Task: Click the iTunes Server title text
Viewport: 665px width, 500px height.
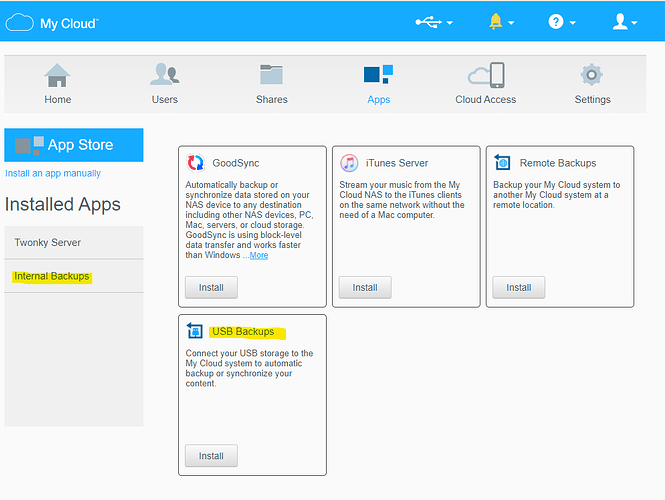Action: point(397,163)
